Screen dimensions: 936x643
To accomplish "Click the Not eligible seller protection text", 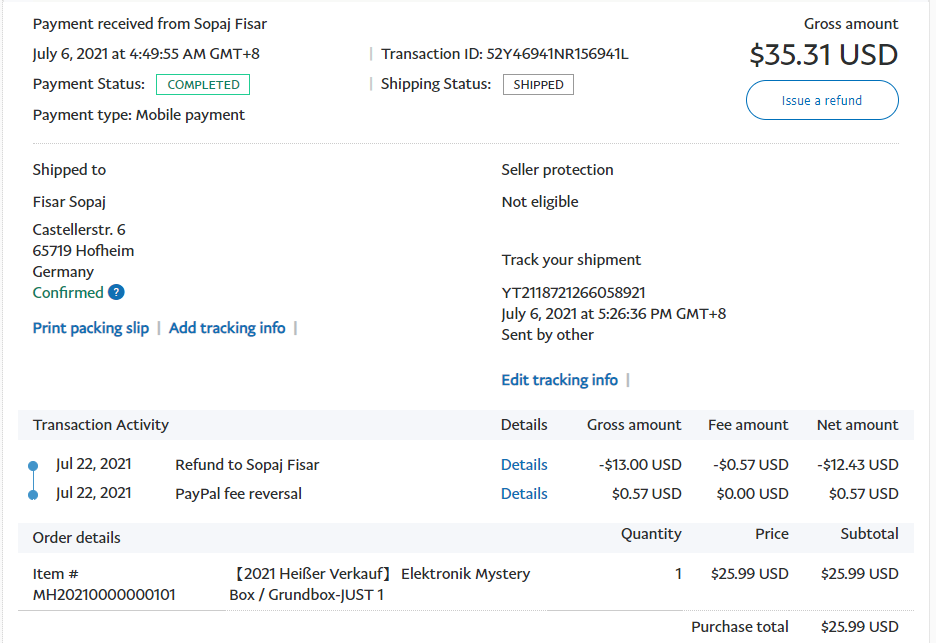I will pos(540,202).
